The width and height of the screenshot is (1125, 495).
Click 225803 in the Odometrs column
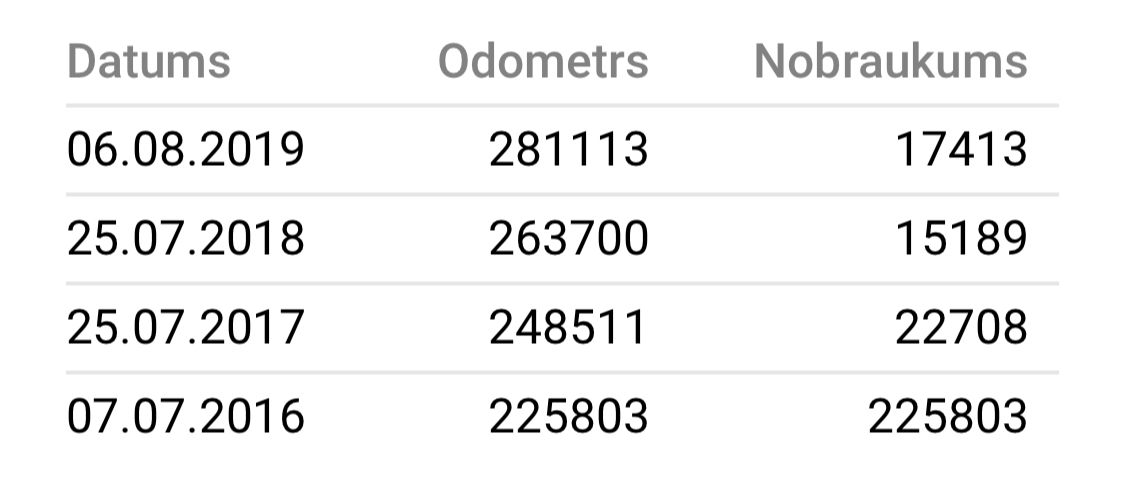[x=568, y=416]
